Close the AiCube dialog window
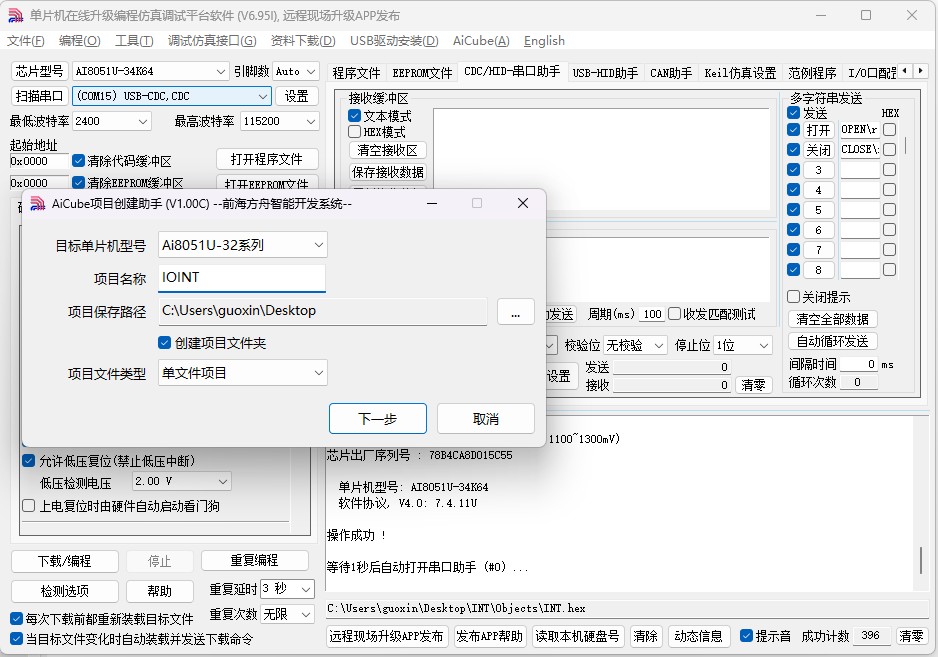 tap(522, 203)
